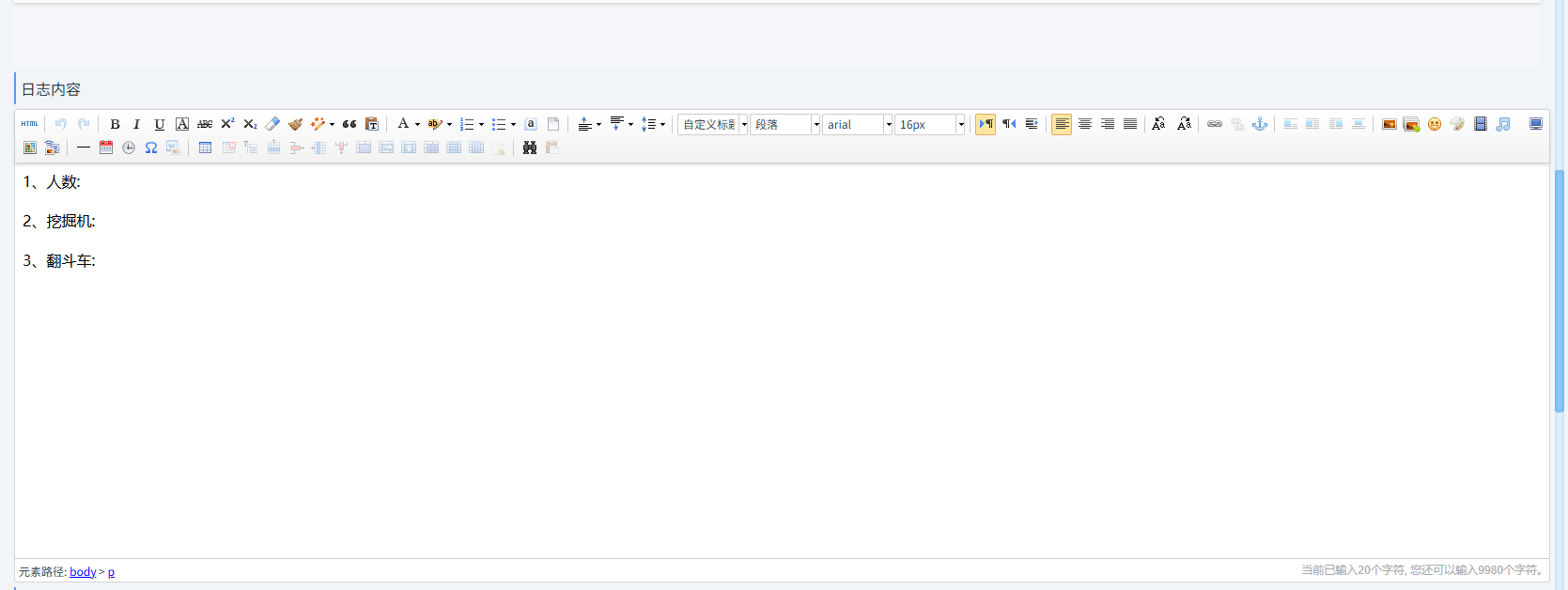This screenshot has width=1568, height=590.
Task: Toggle center text alignment
Action: tap(1085, 124)
